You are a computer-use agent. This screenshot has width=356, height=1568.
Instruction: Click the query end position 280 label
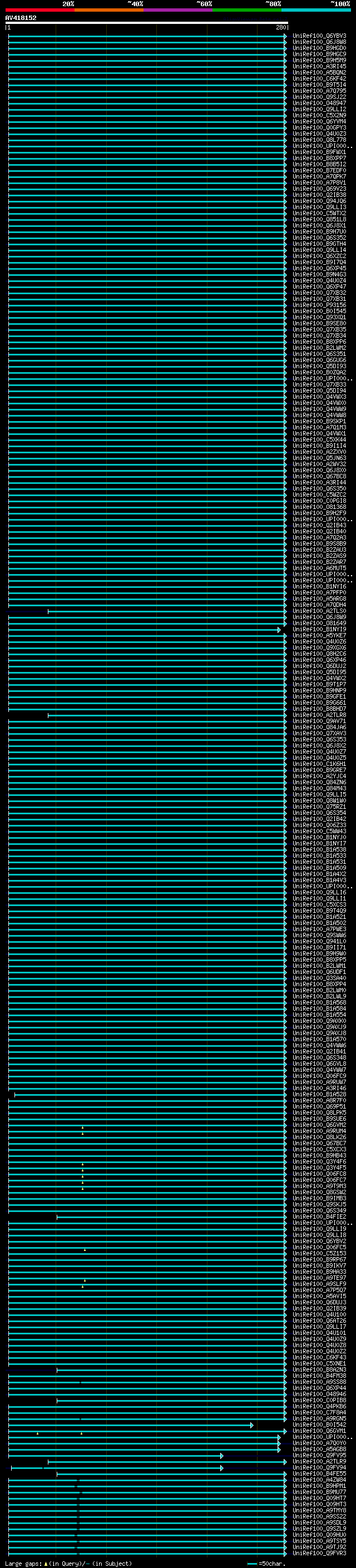pyautogui.click(x=280, y=27)
